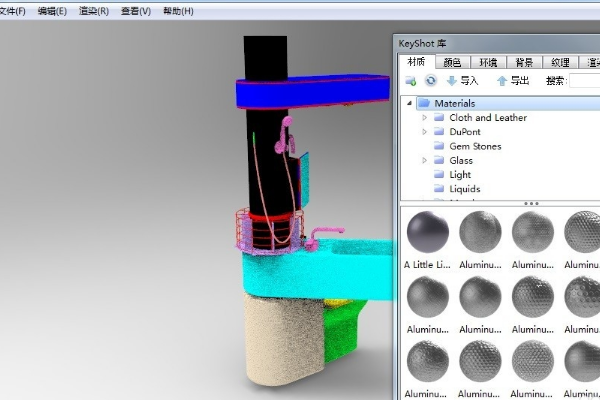Image resolution: width=600 pixels, height=400 pixels.
Task: Click the 导出 export arrow icon
Action: (x=502, y=81)
